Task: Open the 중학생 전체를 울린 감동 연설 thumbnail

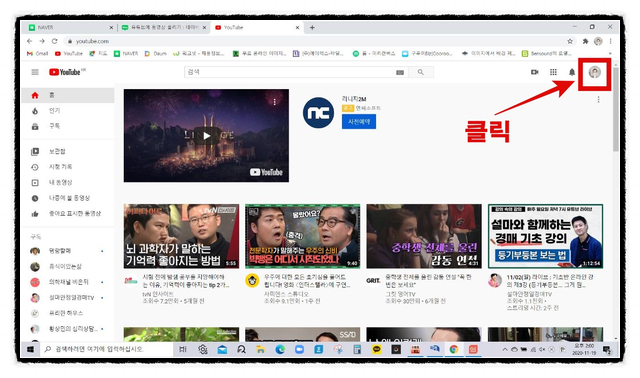Action: [424, 236]
